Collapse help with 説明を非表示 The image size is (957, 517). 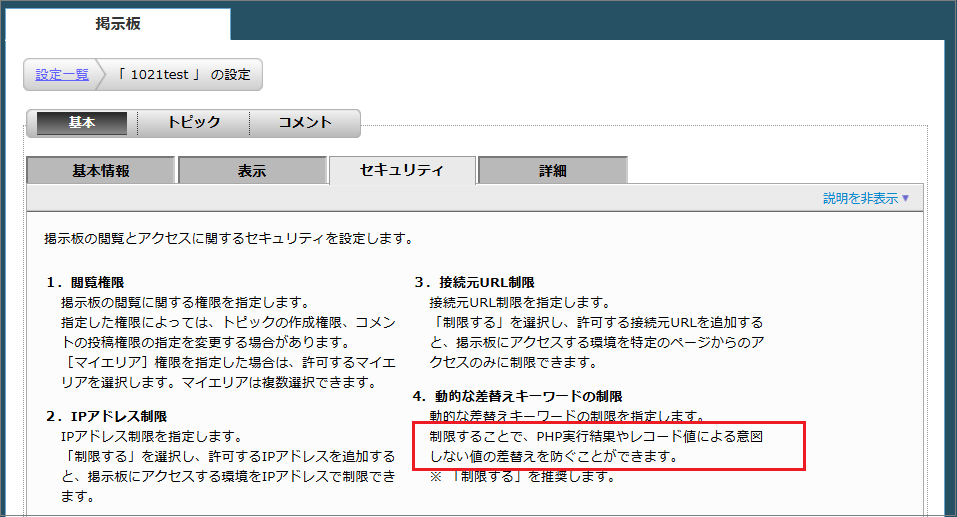[865, 198]
